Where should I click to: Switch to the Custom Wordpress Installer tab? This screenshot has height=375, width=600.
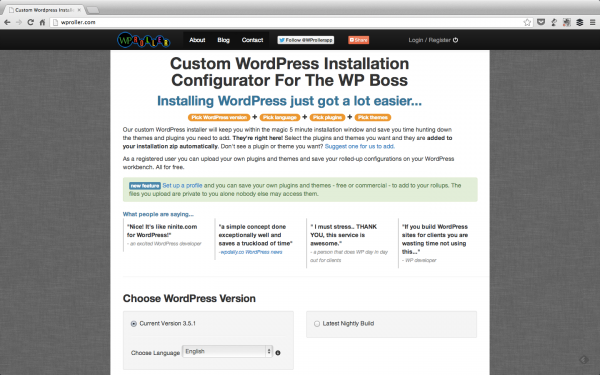point(44,10)
